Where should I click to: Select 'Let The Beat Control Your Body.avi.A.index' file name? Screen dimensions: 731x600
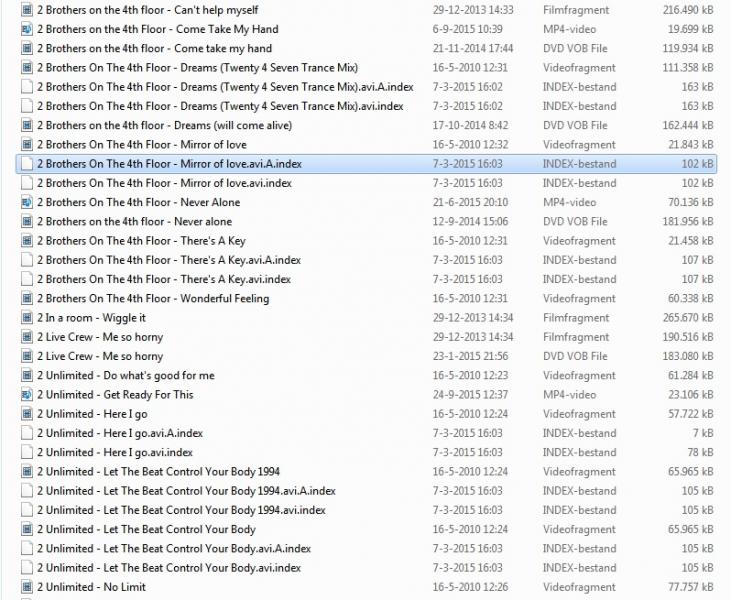(174, 548)
